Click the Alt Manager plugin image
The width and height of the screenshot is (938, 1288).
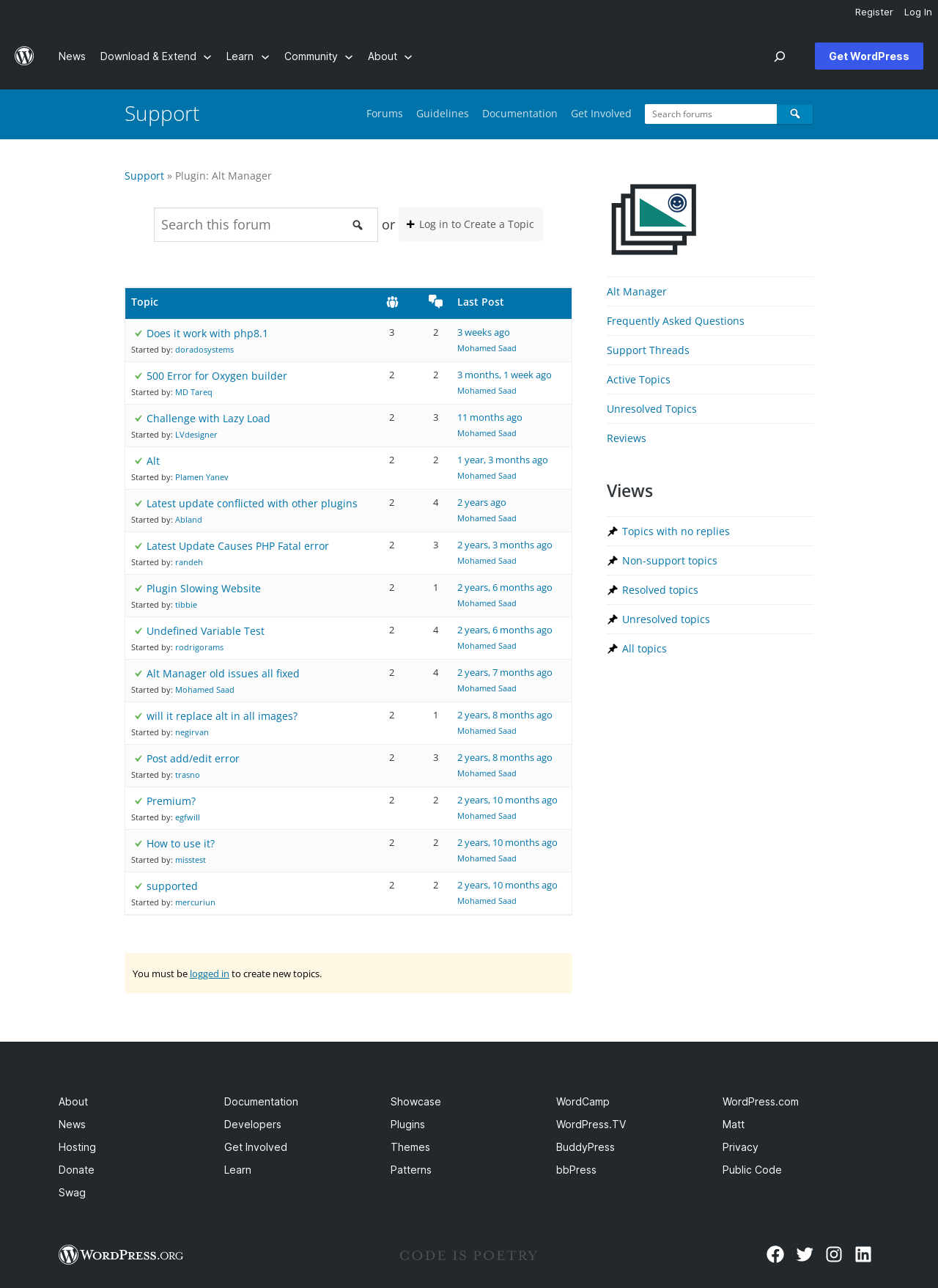click(x=654, y=219)
